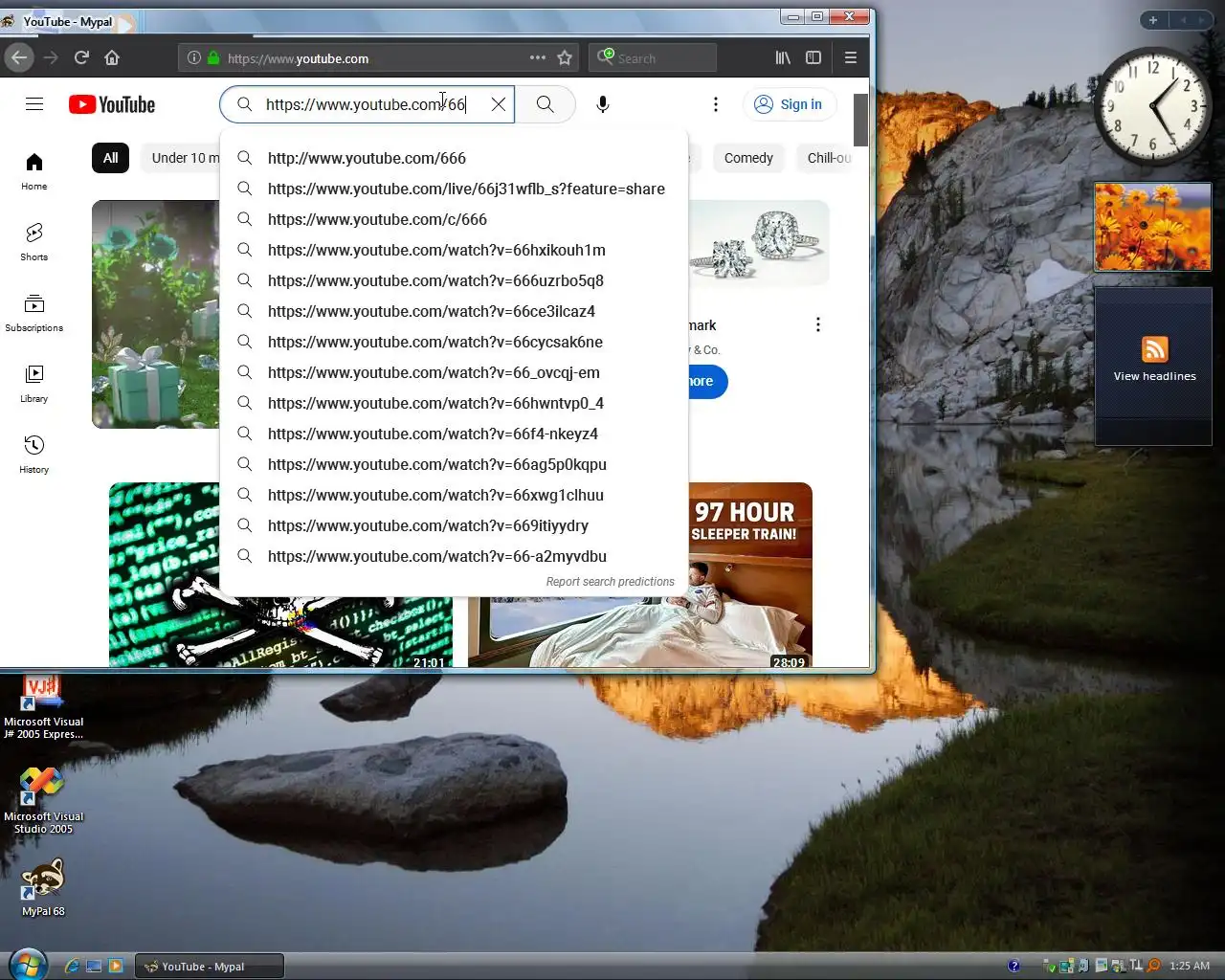Viewport: 1225px width, 980px height.
Task: Click the sidebar gadgets add plus button
Action: click(x=1153, y=20)
